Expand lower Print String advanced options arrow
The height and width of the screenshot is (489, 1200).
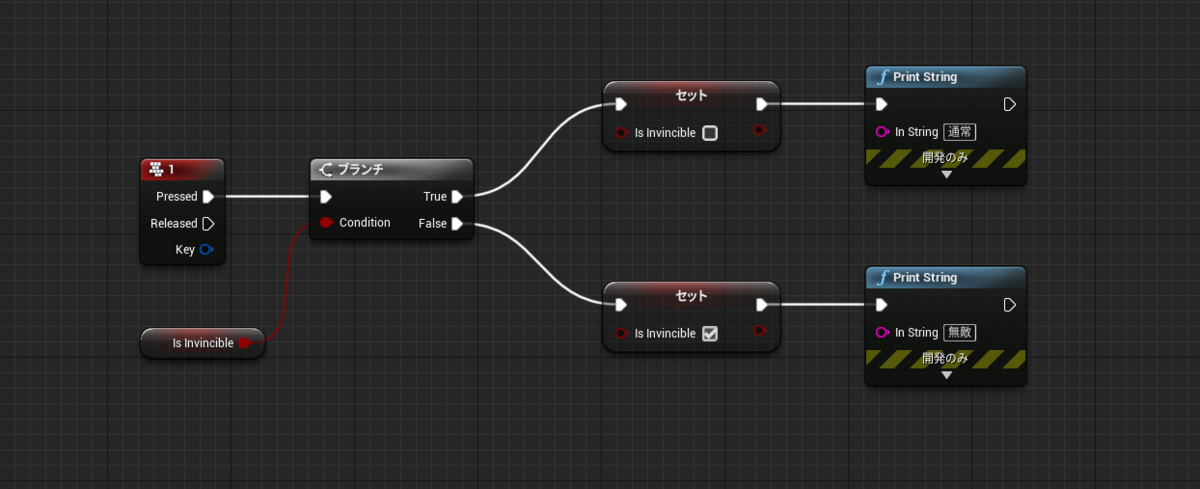click(x=946, y=375)
